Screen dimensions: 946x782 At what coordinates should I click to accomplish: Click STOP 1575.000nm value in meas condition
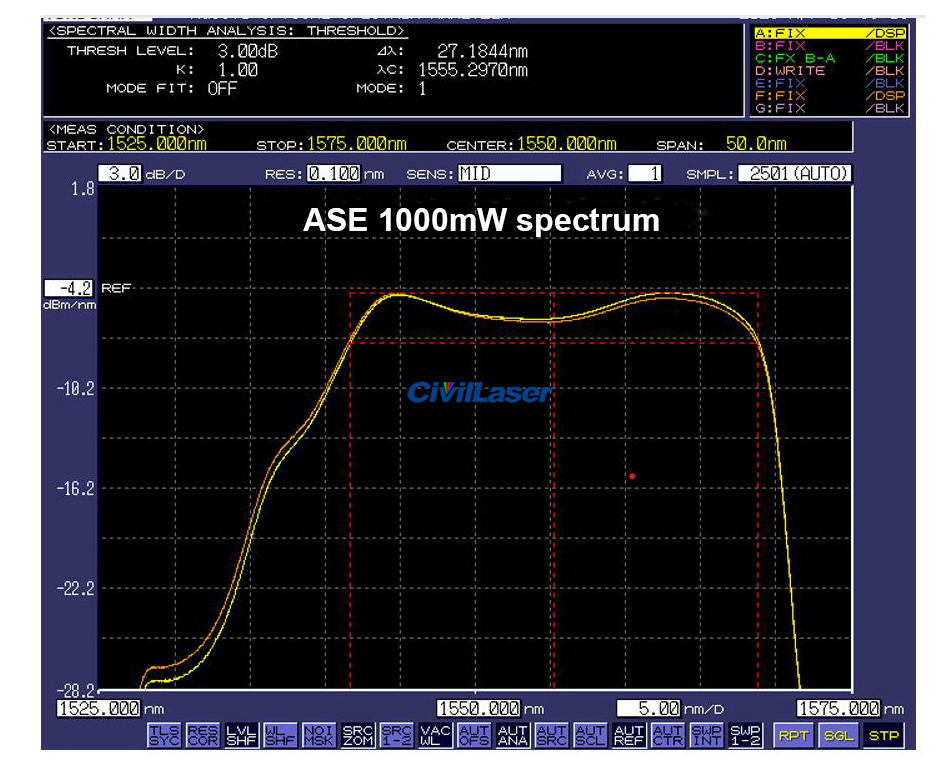click(357, 144)
